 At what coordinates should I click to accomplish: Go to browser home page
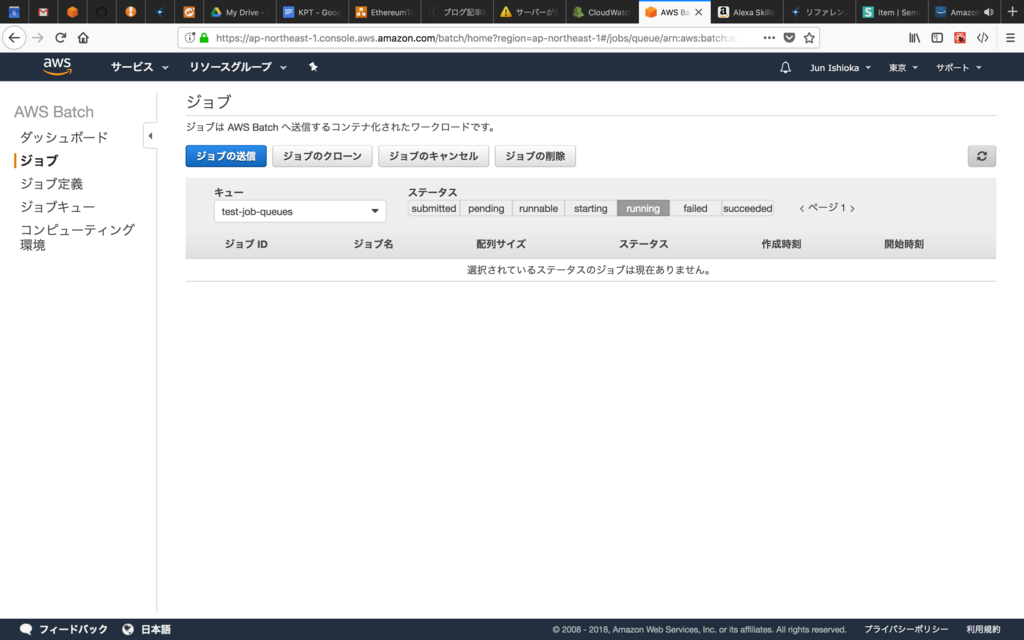coord(83,38)
